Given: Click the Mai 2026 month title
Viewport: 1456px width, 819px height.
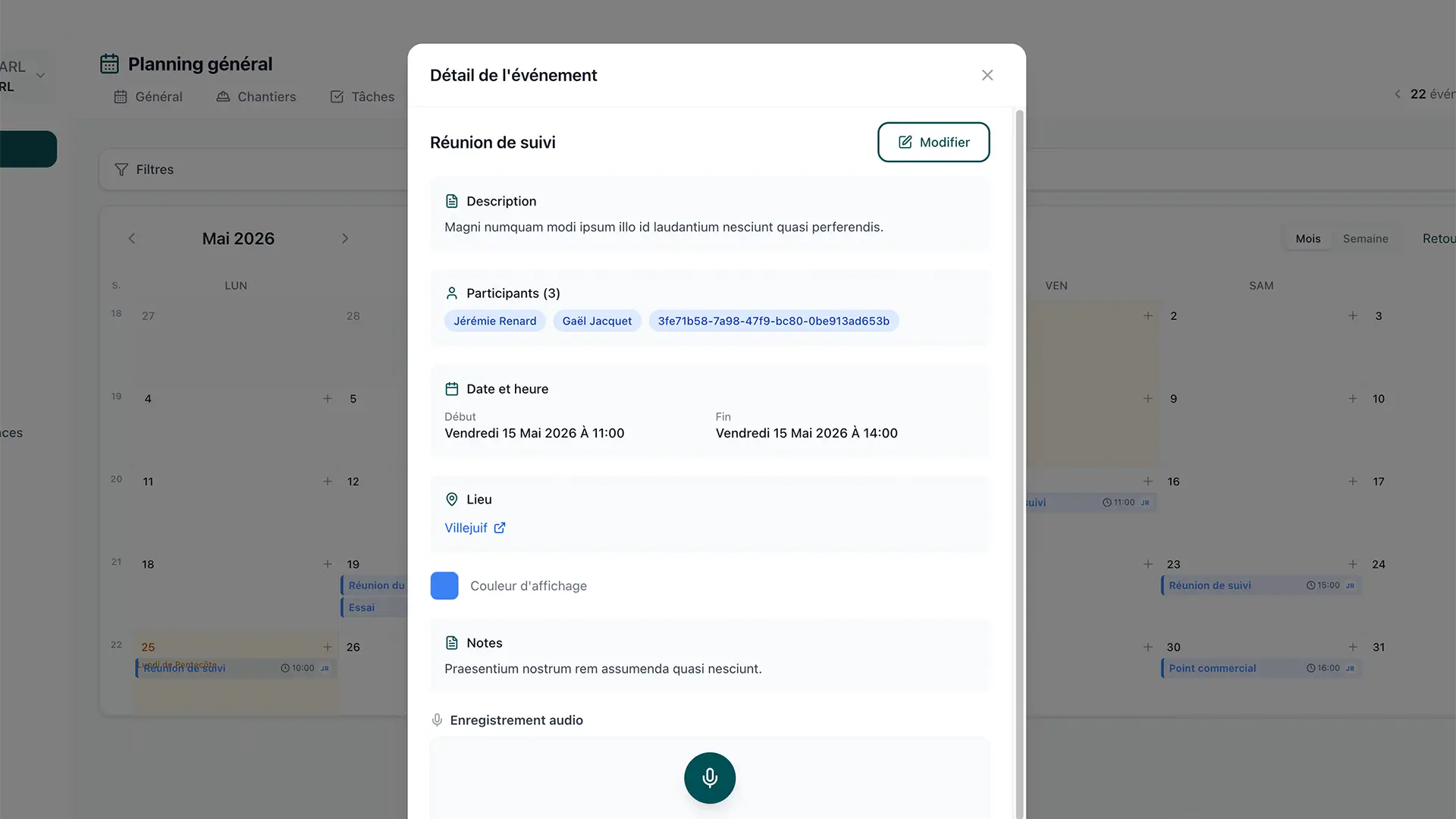Looking at the screenshot, I should (x=238, y=238).
